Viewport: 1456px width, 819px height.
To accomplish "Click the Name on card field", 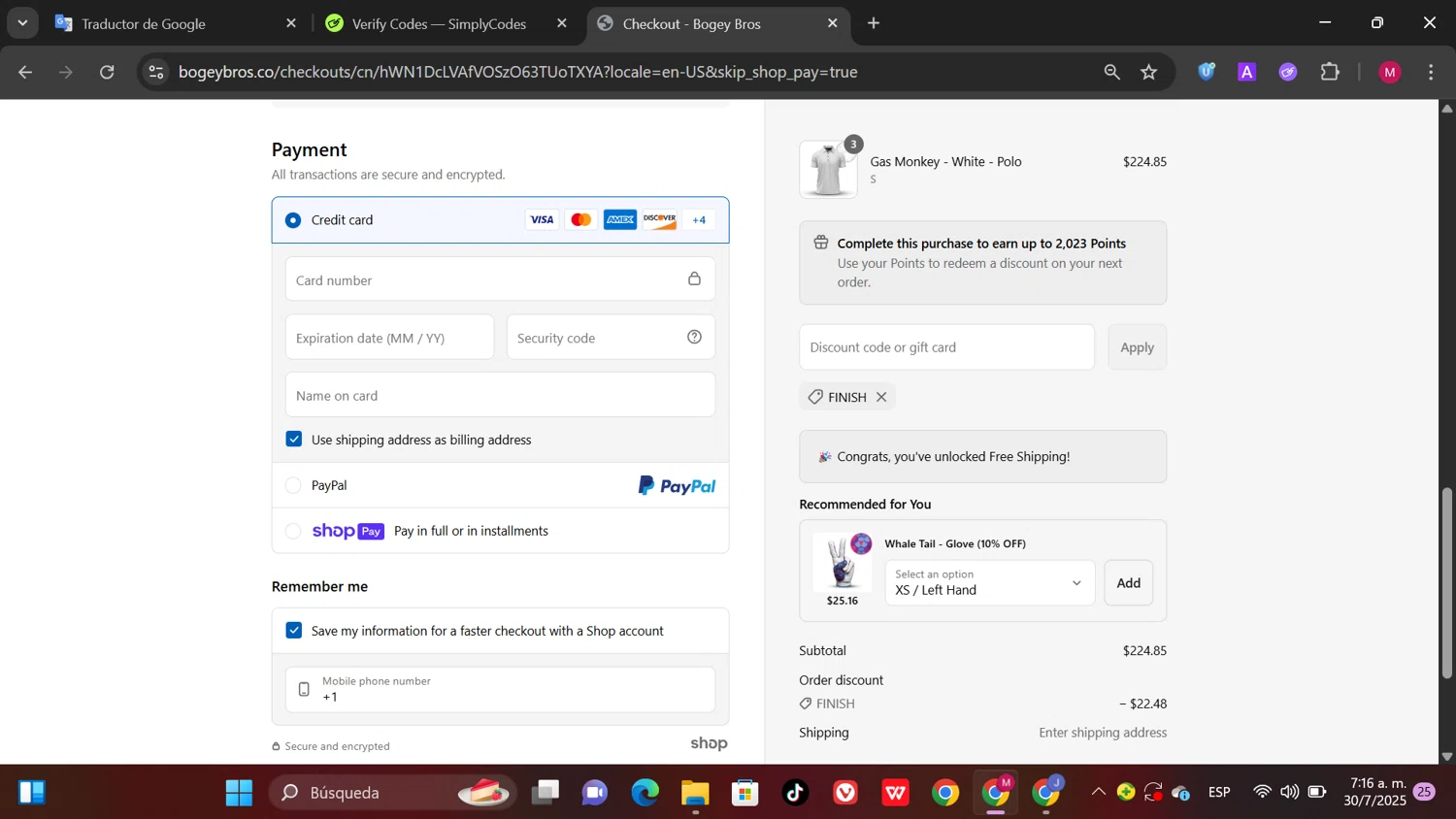I will coord(500,395).
